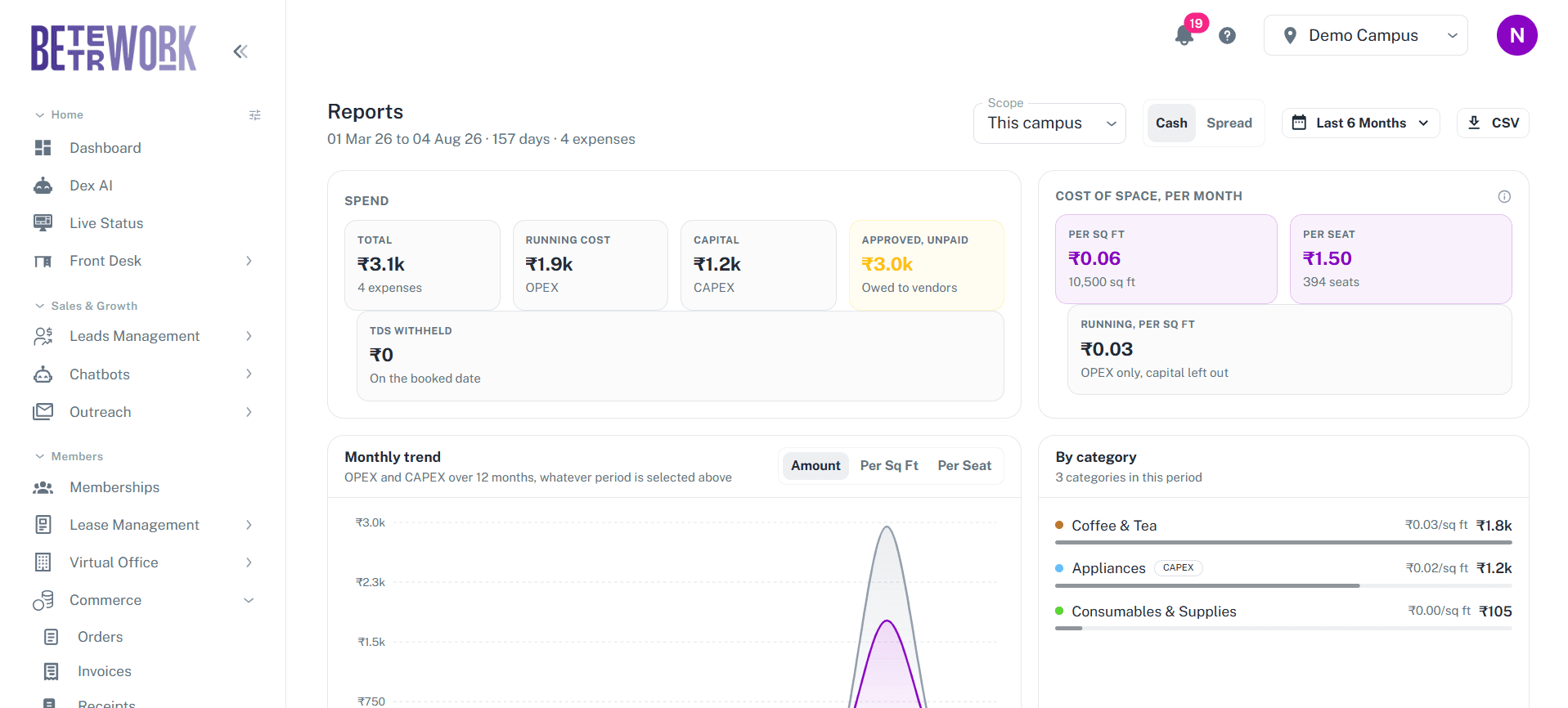Click the Leads Management people icon
This screenshot has height=708, width=1568.
click(43, 336)
